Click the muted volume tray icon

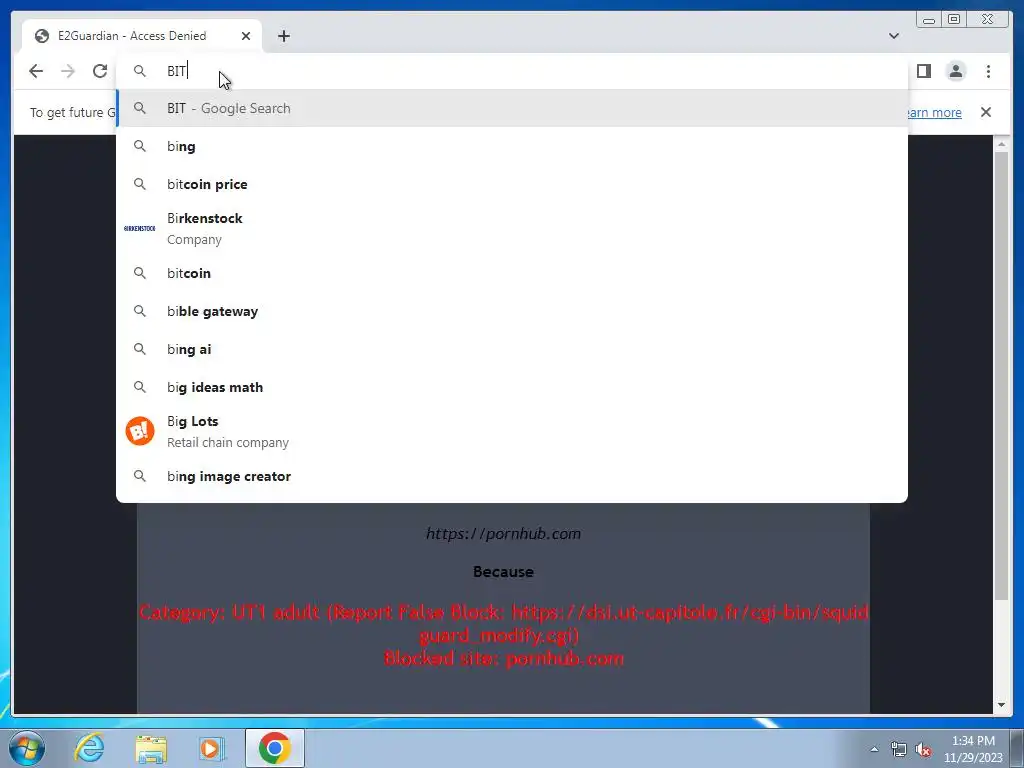tap(923, 749)
